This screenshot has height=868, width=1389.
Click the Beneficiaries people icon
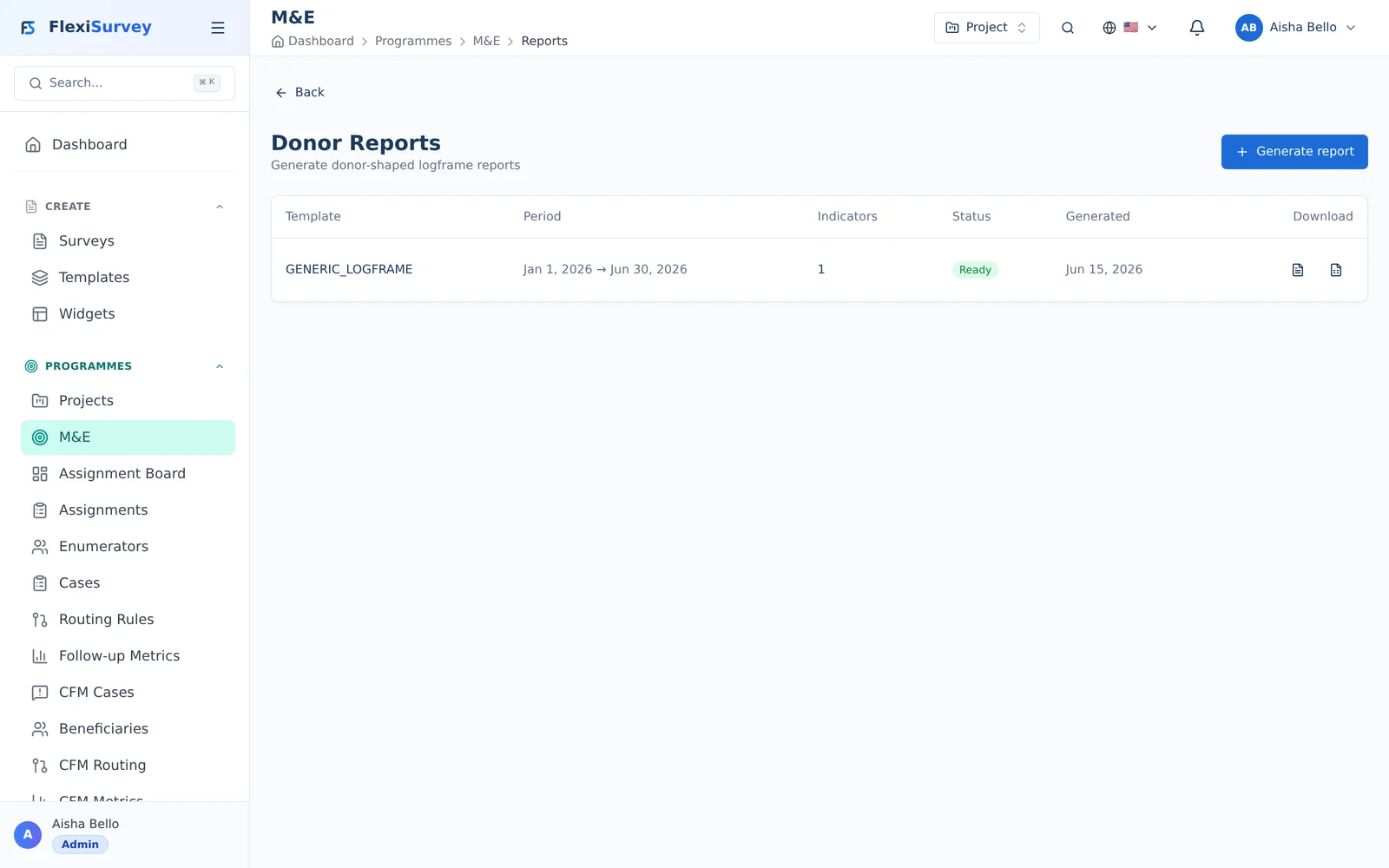tap(40, 729)
